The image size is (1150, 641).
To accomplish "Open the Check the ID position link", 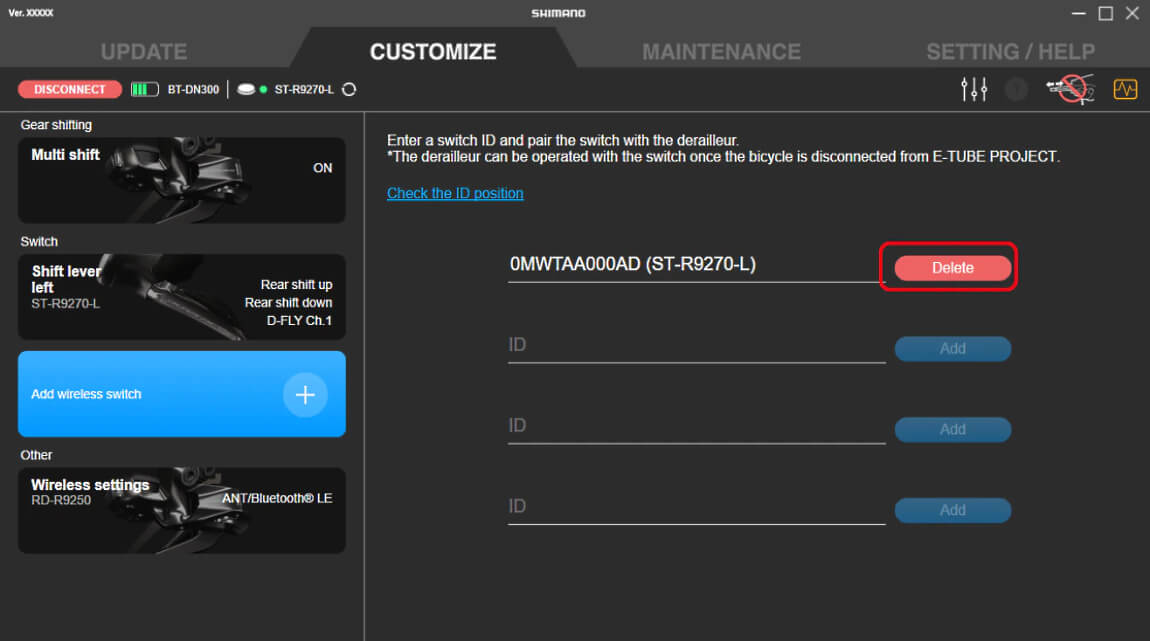I will click(x=455, y=193).
